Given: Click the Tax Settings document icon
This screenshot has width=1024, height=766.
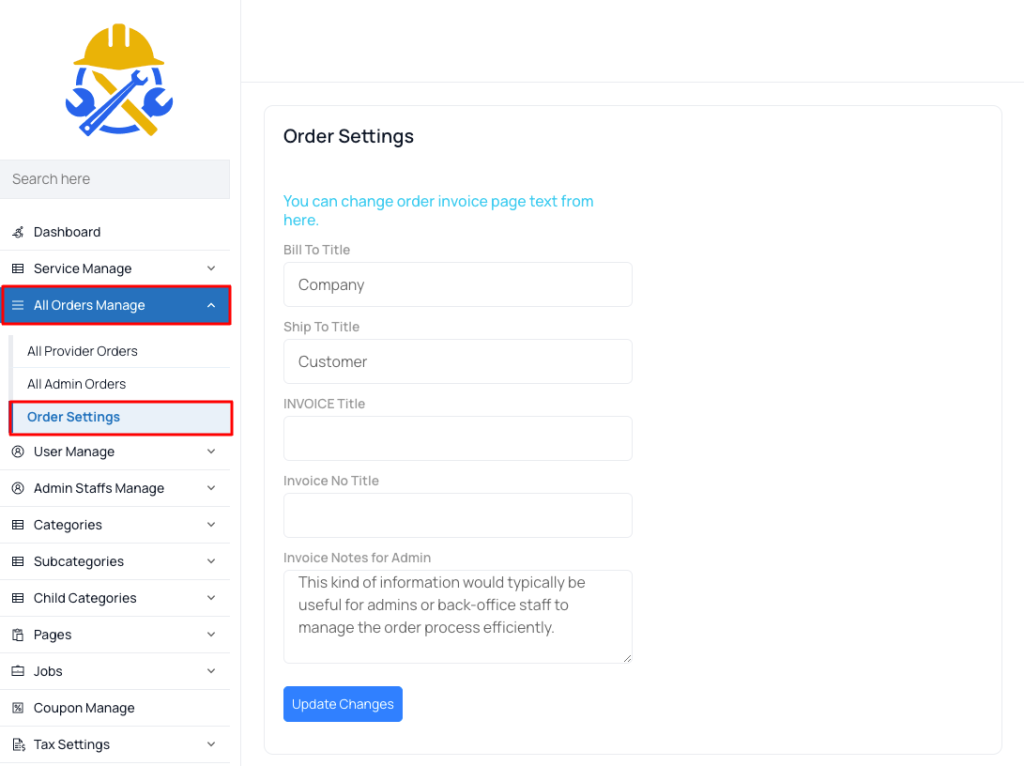Looking at the screenshot, I should (x=18, y=744).
